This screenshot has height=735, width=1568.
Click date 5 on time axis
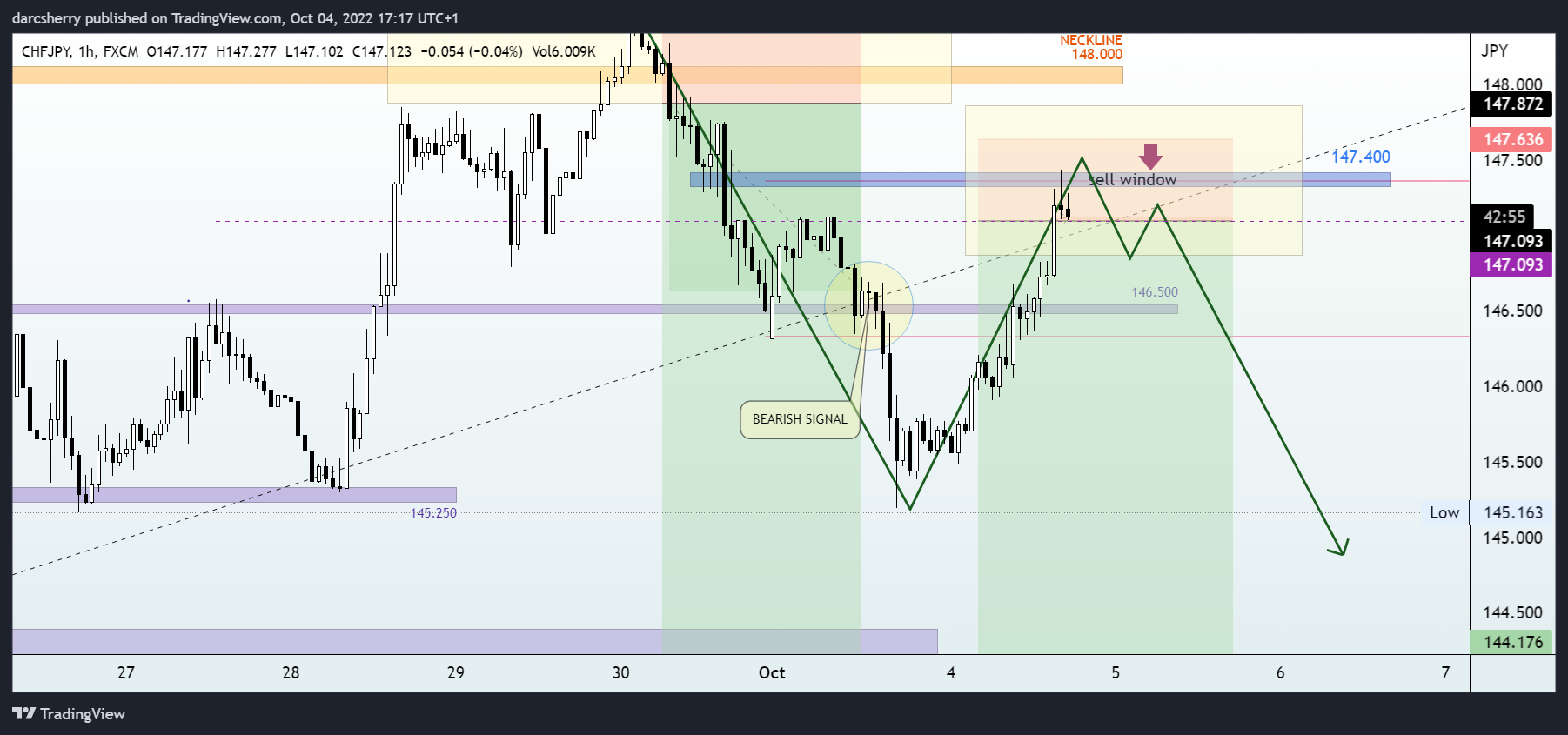tap(1116, 672)
